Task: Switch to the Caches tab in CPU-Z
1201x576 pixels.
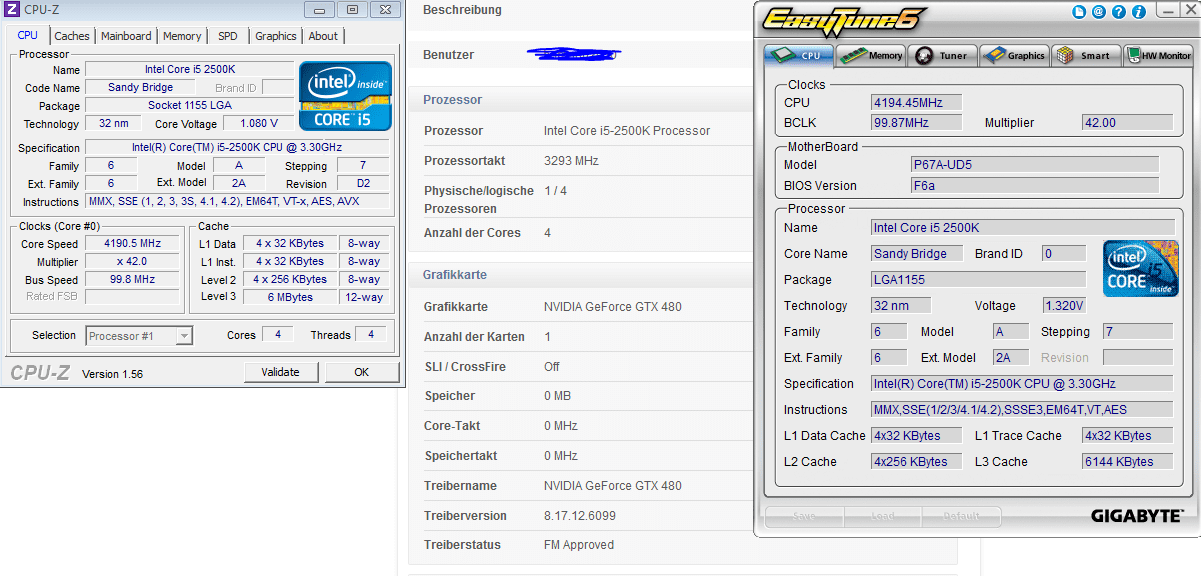Action: (71, 36)
